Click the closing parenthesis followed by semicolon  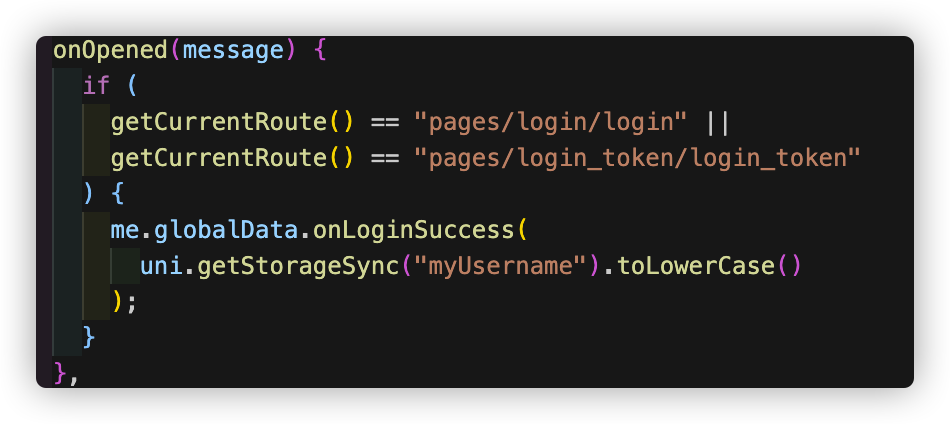tap(118, 302)
